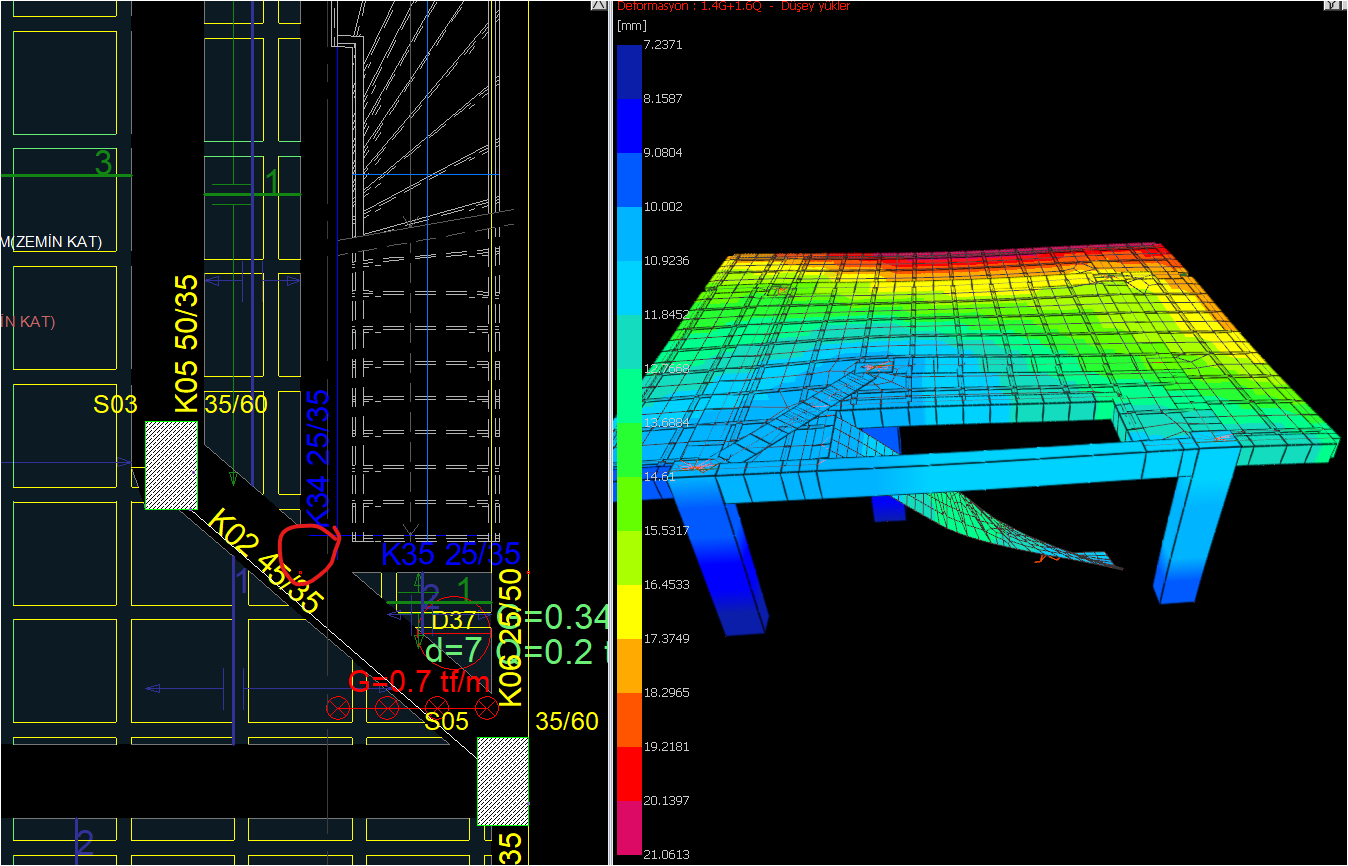Click the 35/60 dimension next to S03

pyautogui.click(x=236, y=405)
